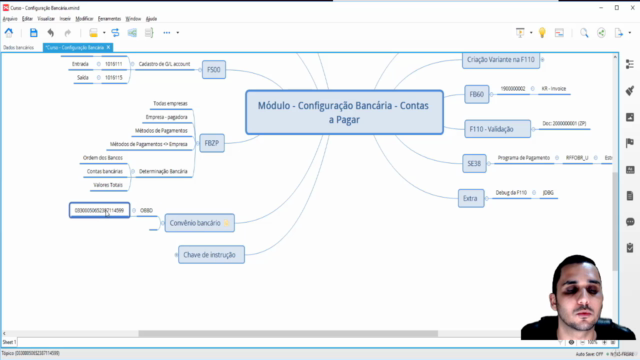Select the Sheet 1 tab

9,342
